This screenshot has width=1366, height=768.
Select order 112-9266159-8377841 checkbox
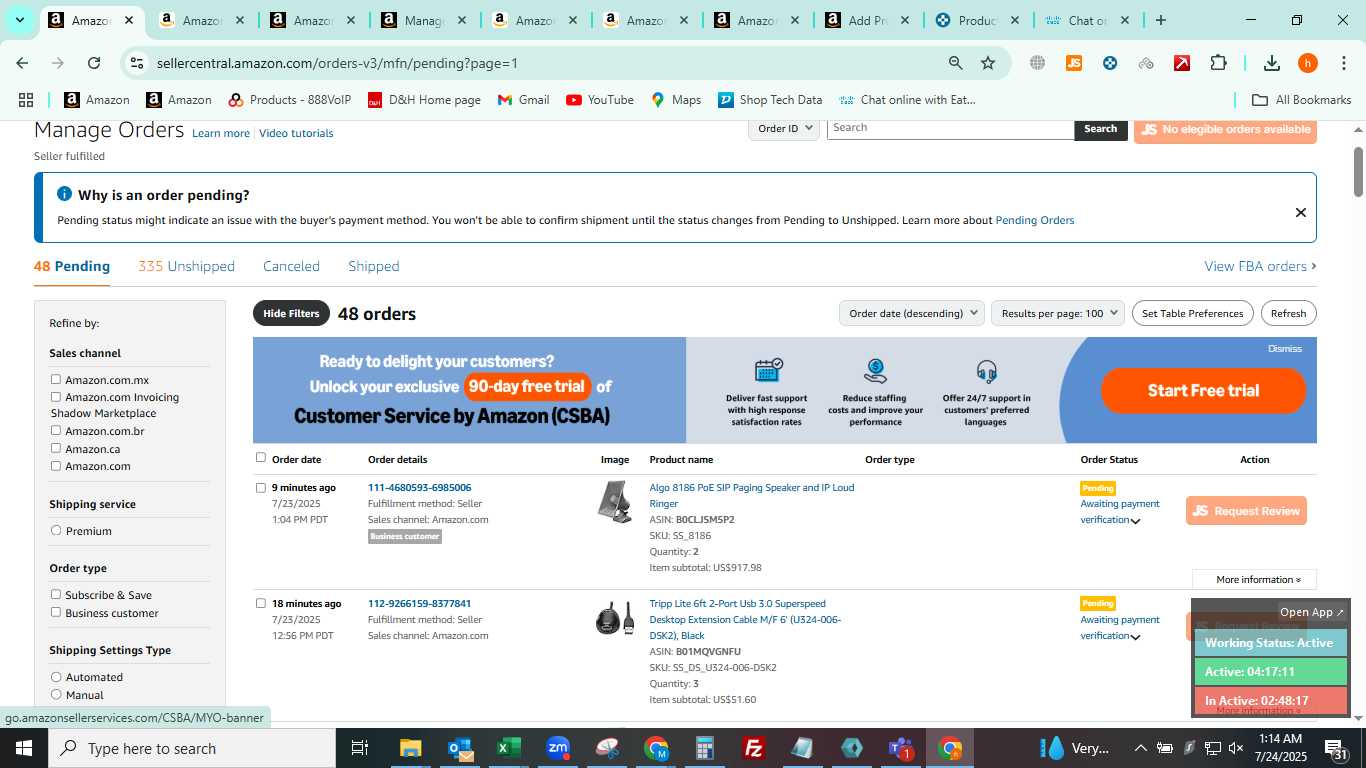261,603
